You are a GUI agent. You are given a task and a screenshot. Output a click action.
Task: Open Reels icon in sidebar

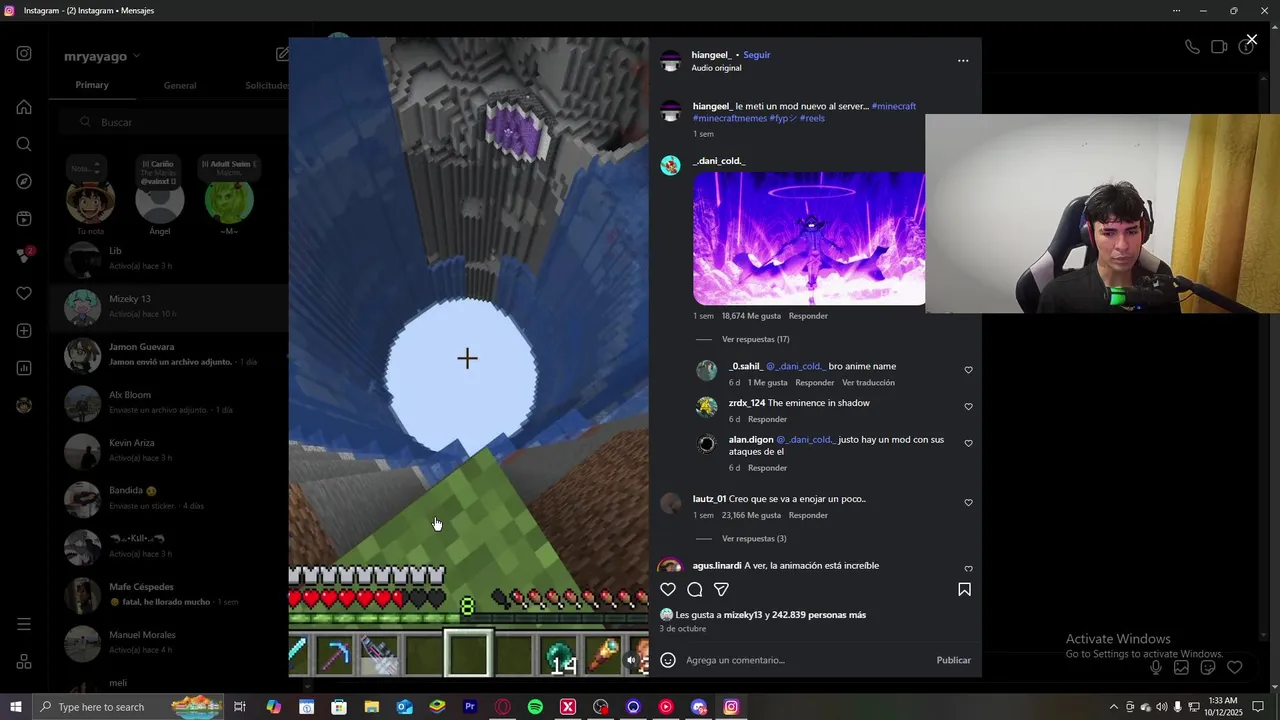pos(24,219)
